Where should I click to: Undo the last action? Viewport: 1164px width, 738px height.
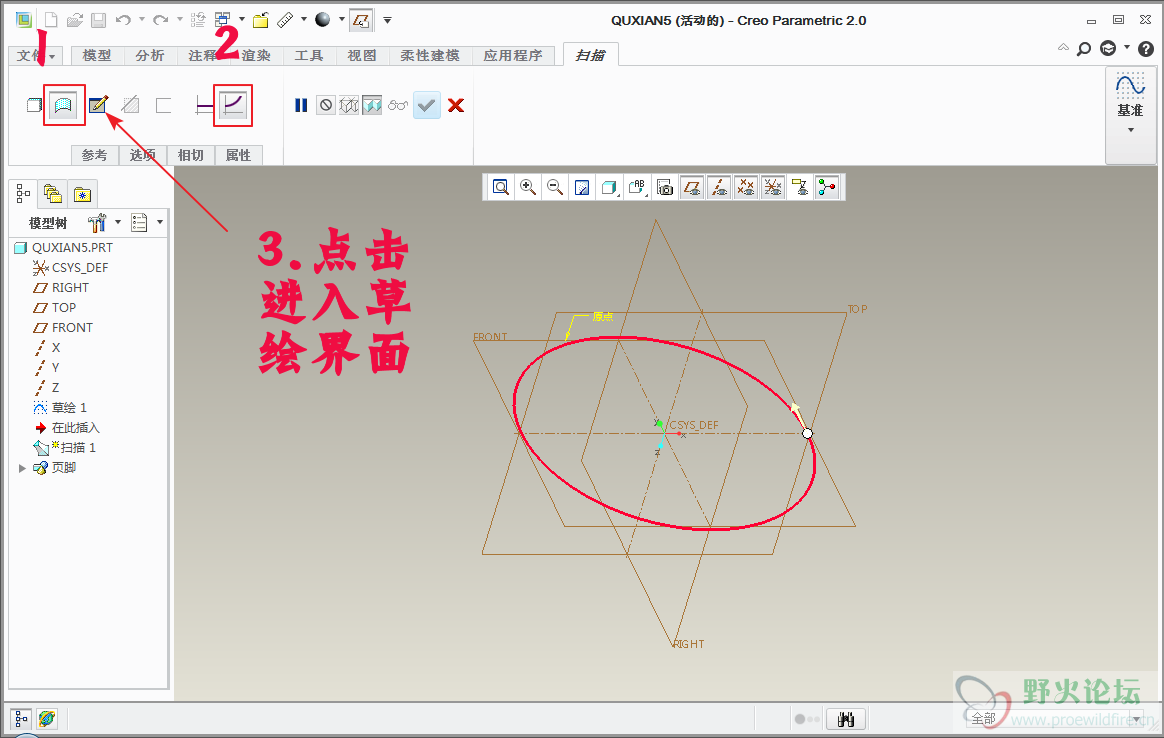(x=123, y=20)
